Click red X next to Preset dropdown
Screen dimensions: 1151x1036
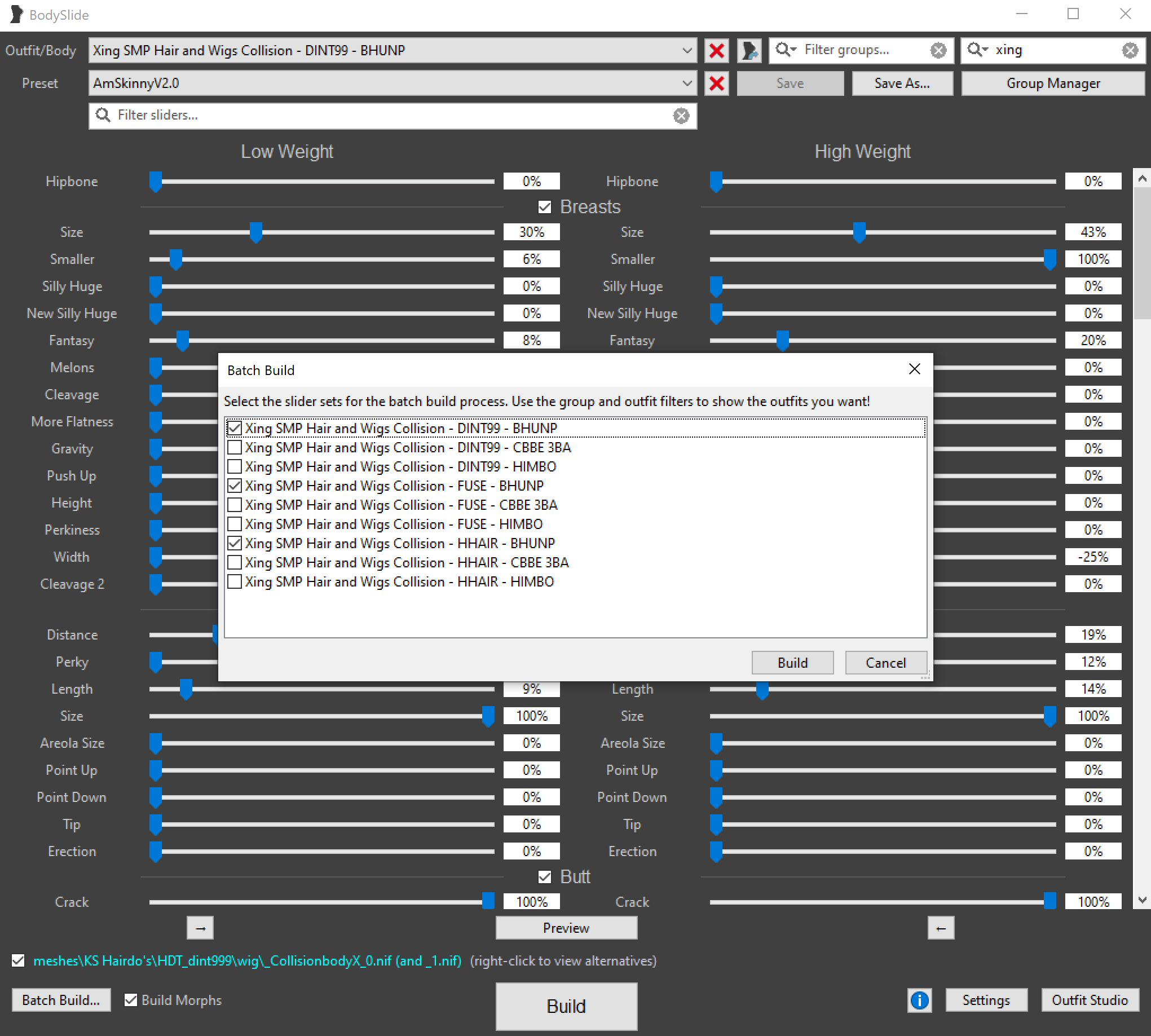click(716, 83)
